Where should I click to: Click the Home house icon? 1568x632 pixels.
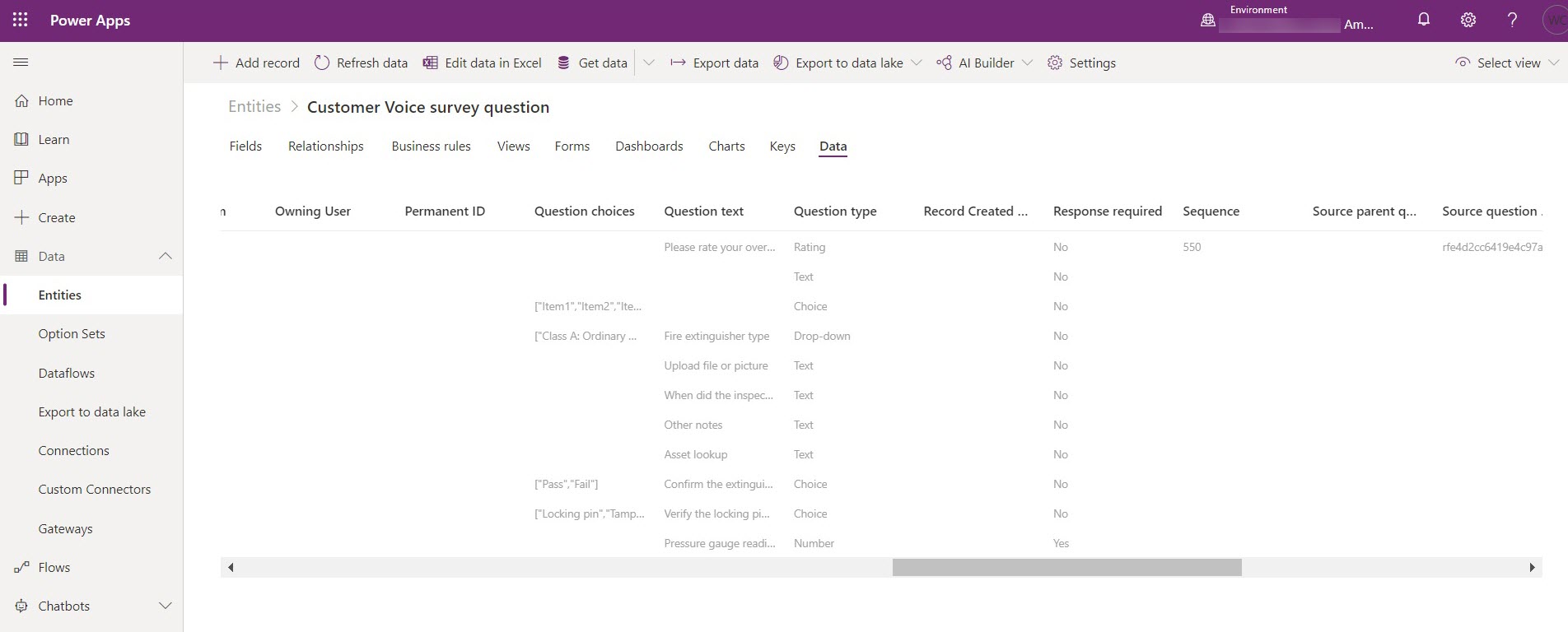click(x=22, y=100)
